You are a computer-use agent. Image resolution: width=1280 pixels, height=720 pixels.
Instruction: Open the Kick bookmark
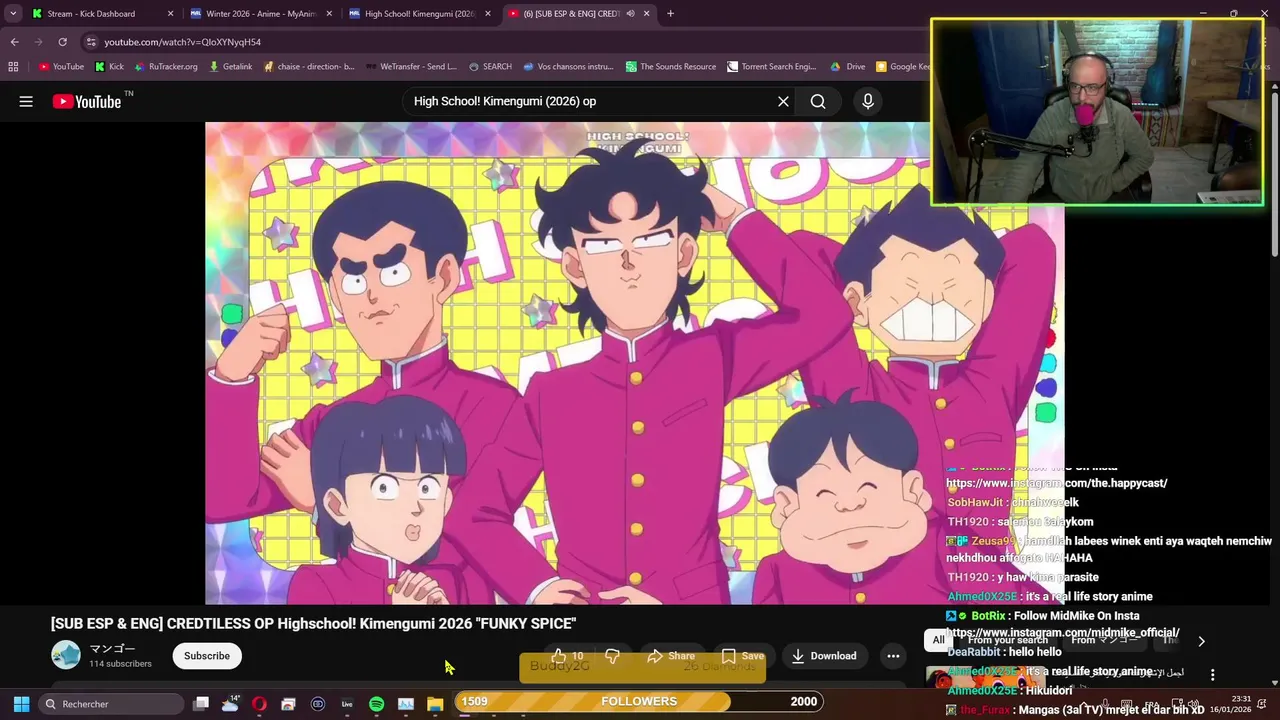tap(110, 67)
